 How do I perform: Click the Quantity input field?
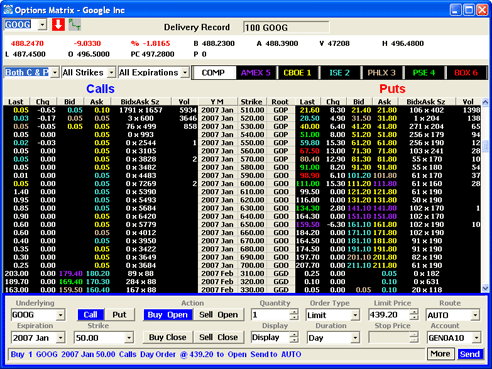click(x=270, y=315)
